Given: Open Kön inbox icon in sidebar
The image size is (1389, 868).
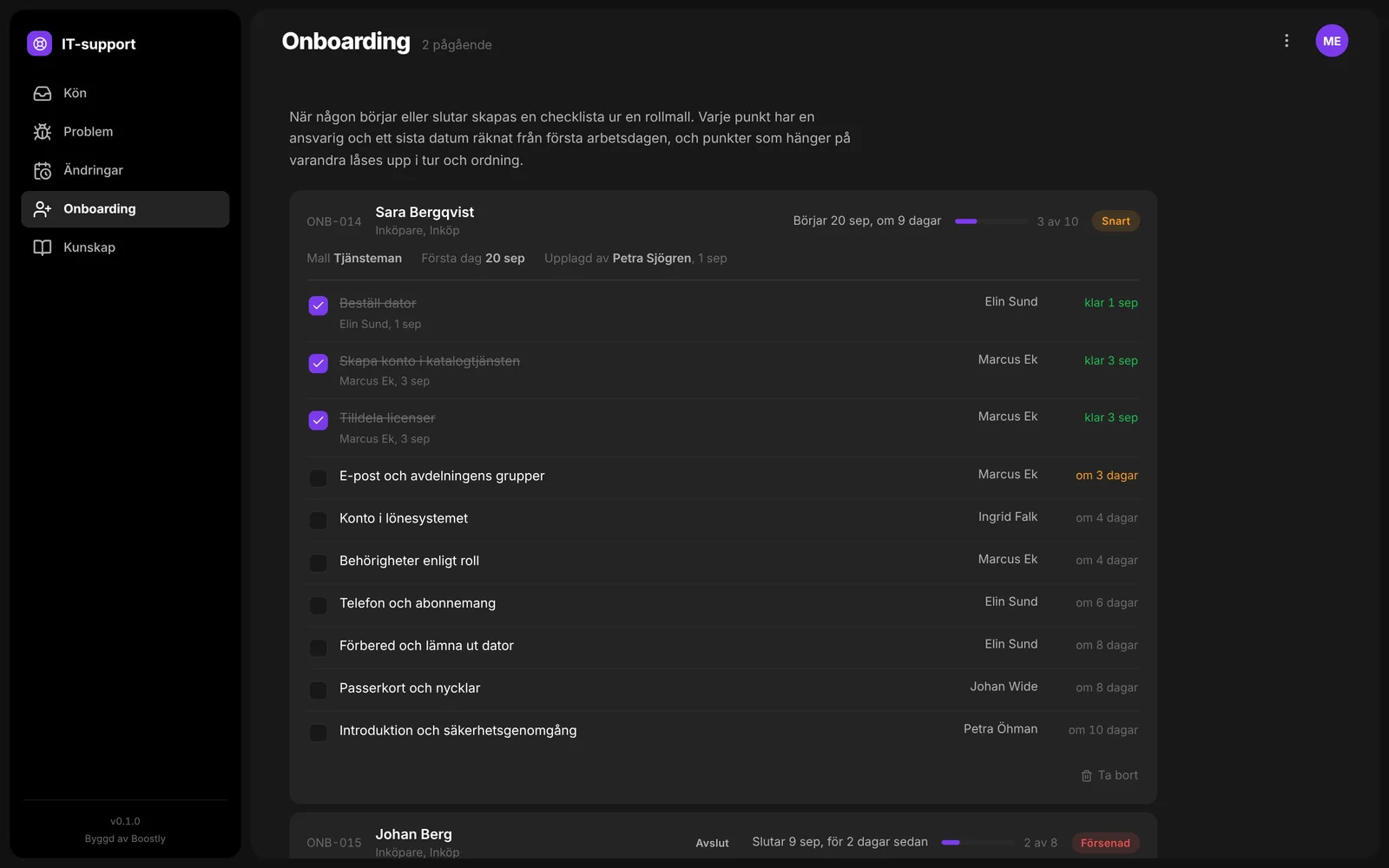Looking at the screenshot, I should [43, 93].
